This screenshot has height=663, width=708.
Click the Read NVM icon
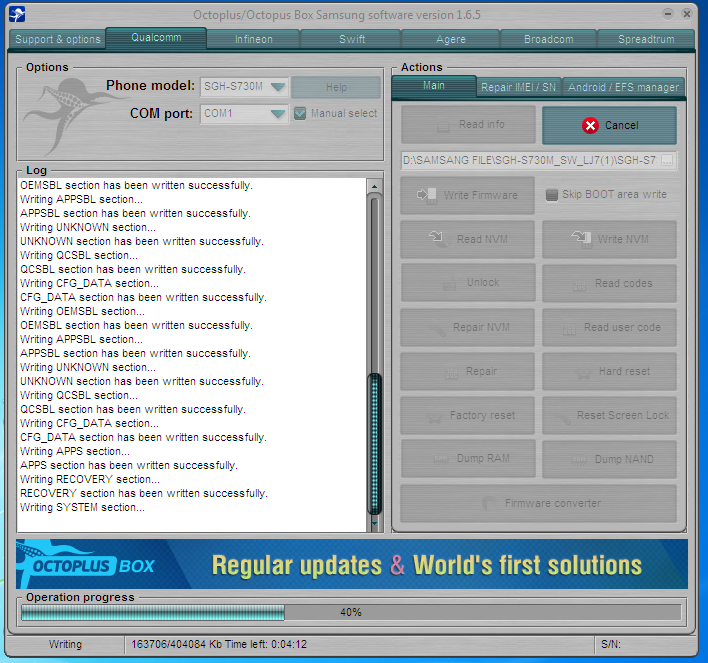438,238
